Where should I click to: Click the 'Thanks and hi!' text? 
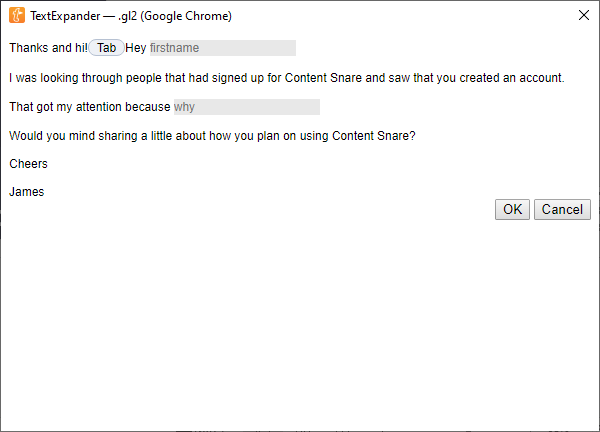pos(49,48)
